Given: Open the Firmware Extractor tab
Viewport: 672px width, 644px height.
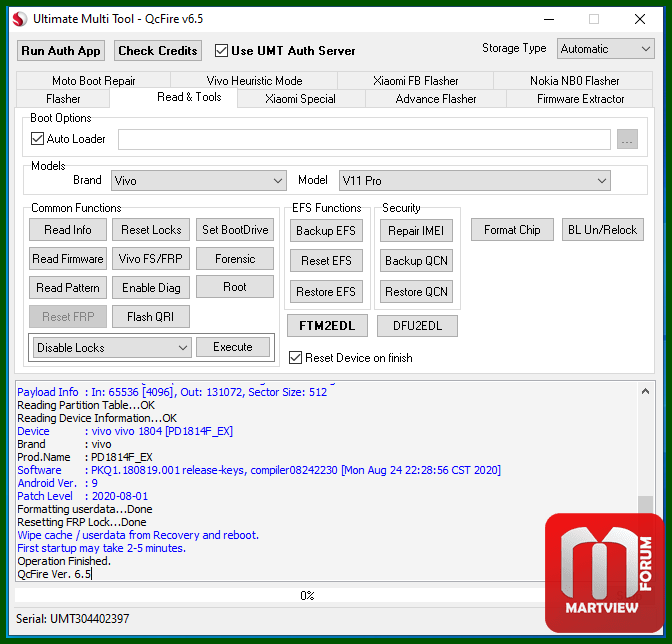Looking at the screenshot, I should [580, 99].
